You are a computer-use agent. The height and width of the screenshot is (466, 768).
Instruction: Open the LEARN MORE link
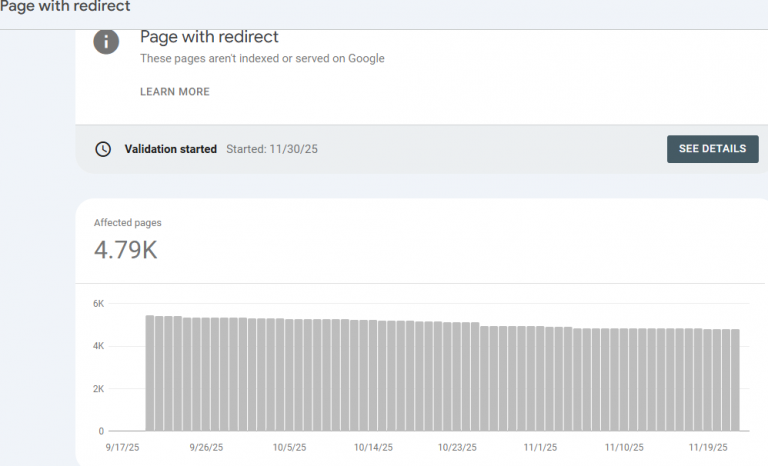coord(175,92)
